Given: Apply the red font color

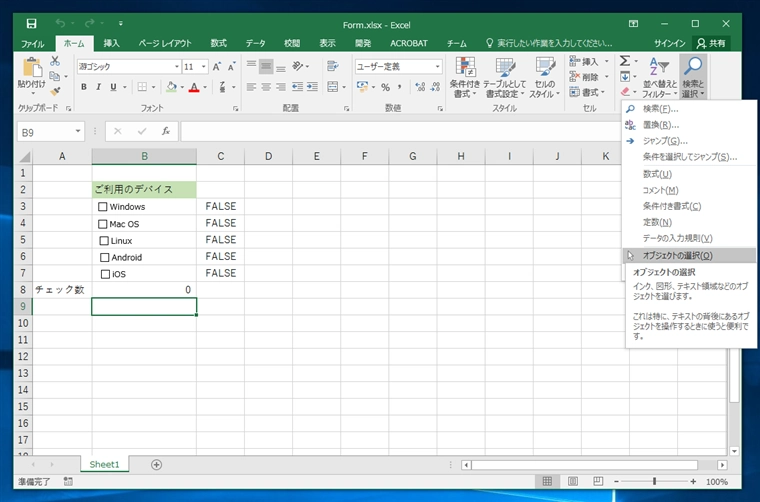Looking at the screenshot, I should (194, 87).
